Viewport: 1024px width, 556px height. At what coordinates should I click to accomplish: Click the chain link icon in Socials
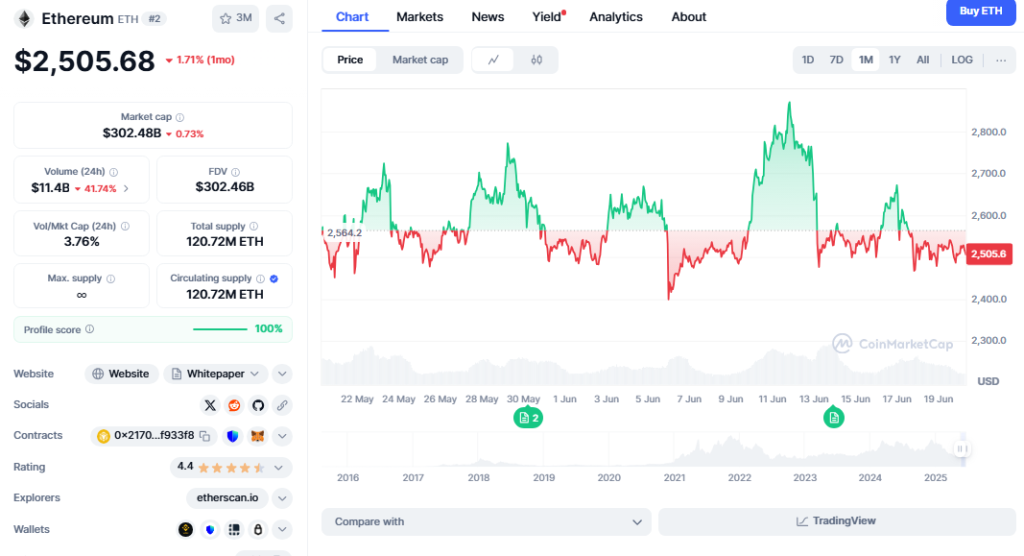coord(282,405)
